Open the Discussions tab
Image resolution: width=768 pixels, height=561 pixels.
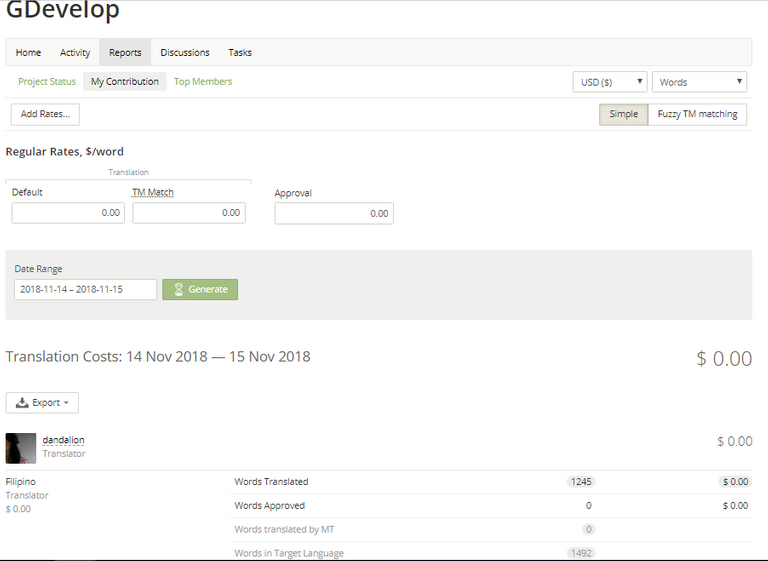[x=185, y=52]
